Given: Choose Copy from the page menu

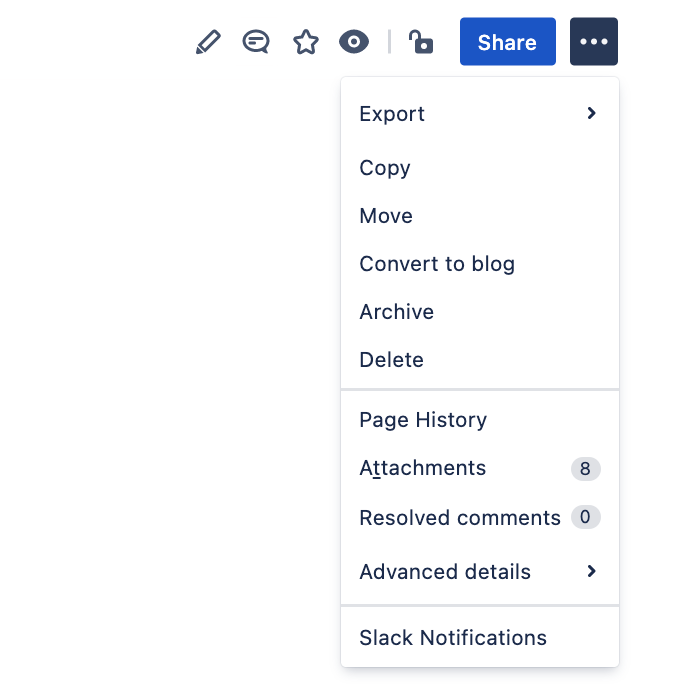Looking at the screenshot, I should click(x=385, y=168).
